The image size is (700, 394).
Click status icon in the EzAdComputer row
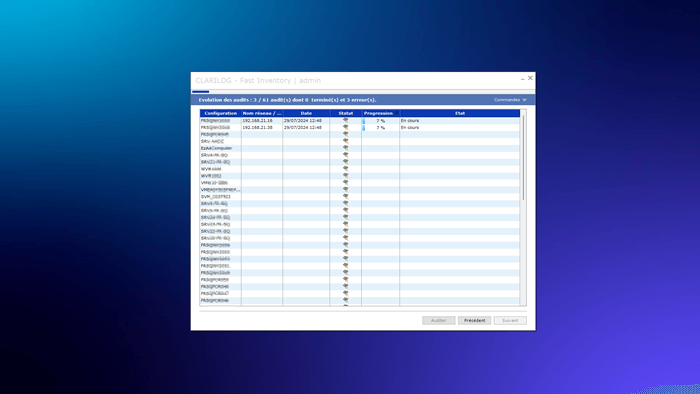pyautogui.click(x=346, y=148)
